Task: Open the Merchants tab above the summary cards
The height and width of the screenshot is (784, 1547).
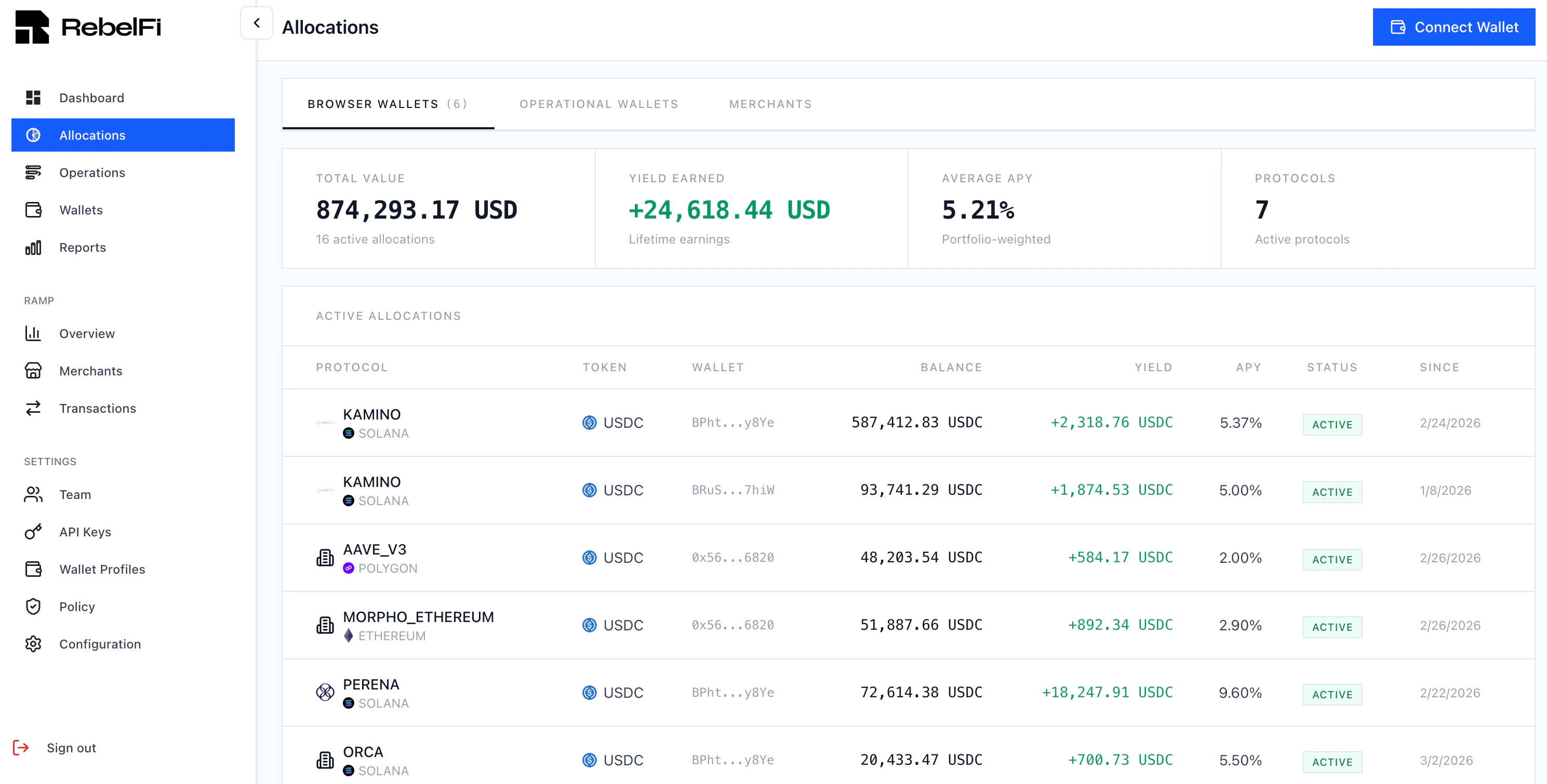Action: tap(770, 104)
